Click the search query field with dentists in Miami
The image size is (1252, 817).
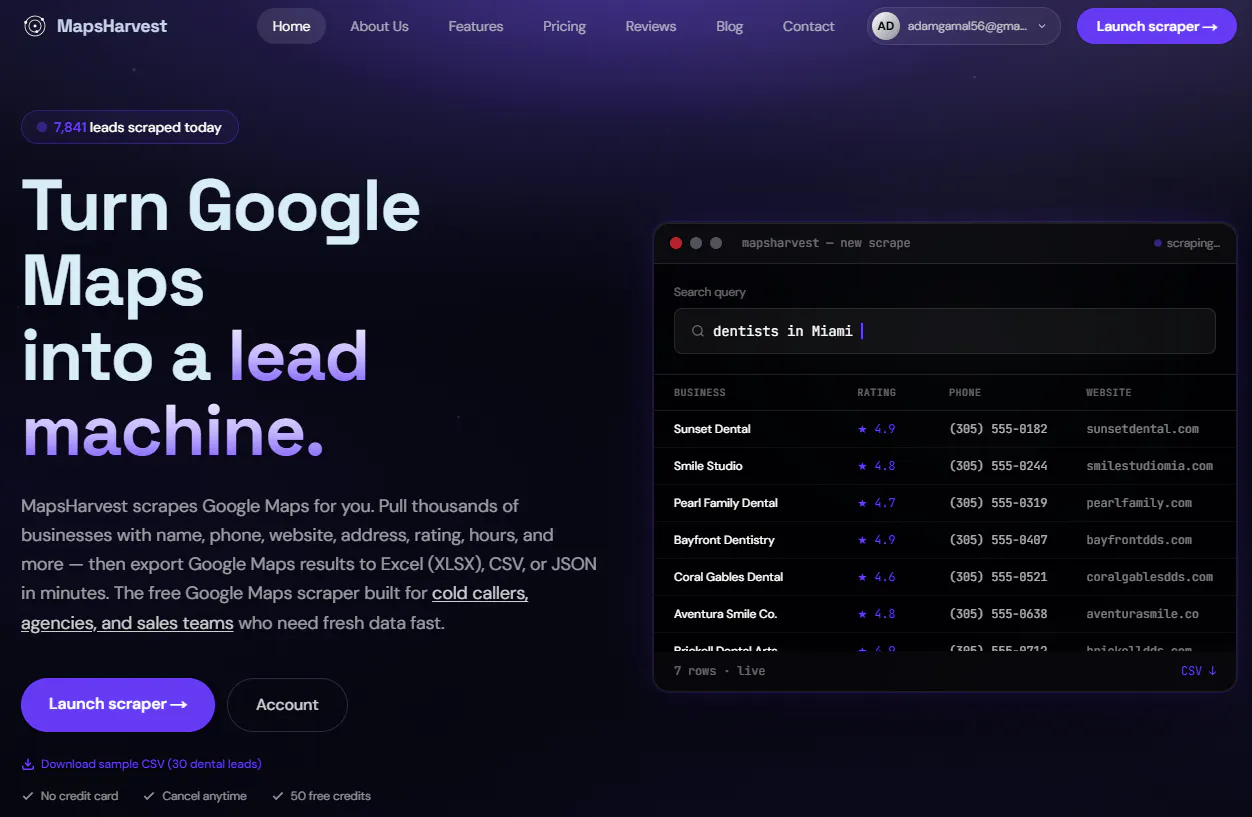pos(945,331)
